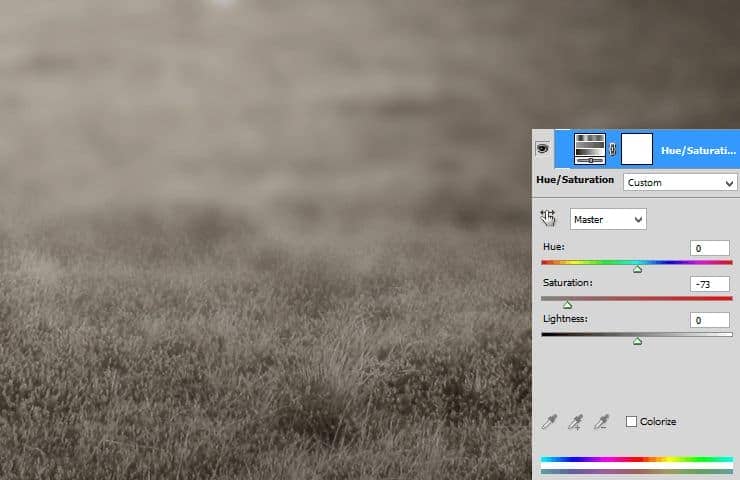The height and width of the screenshot is (480, 740).
Task: Click the Saturation label text
Action: [x=567, y=283]
